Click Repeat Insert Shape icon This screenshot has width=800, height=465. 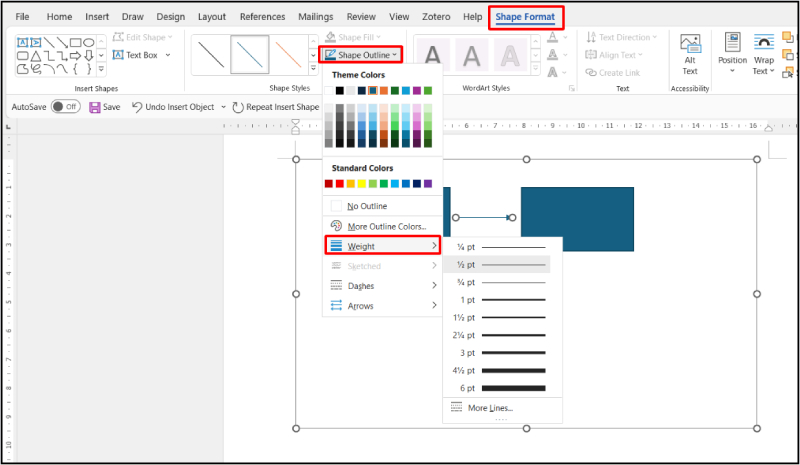tap(238, 107)
